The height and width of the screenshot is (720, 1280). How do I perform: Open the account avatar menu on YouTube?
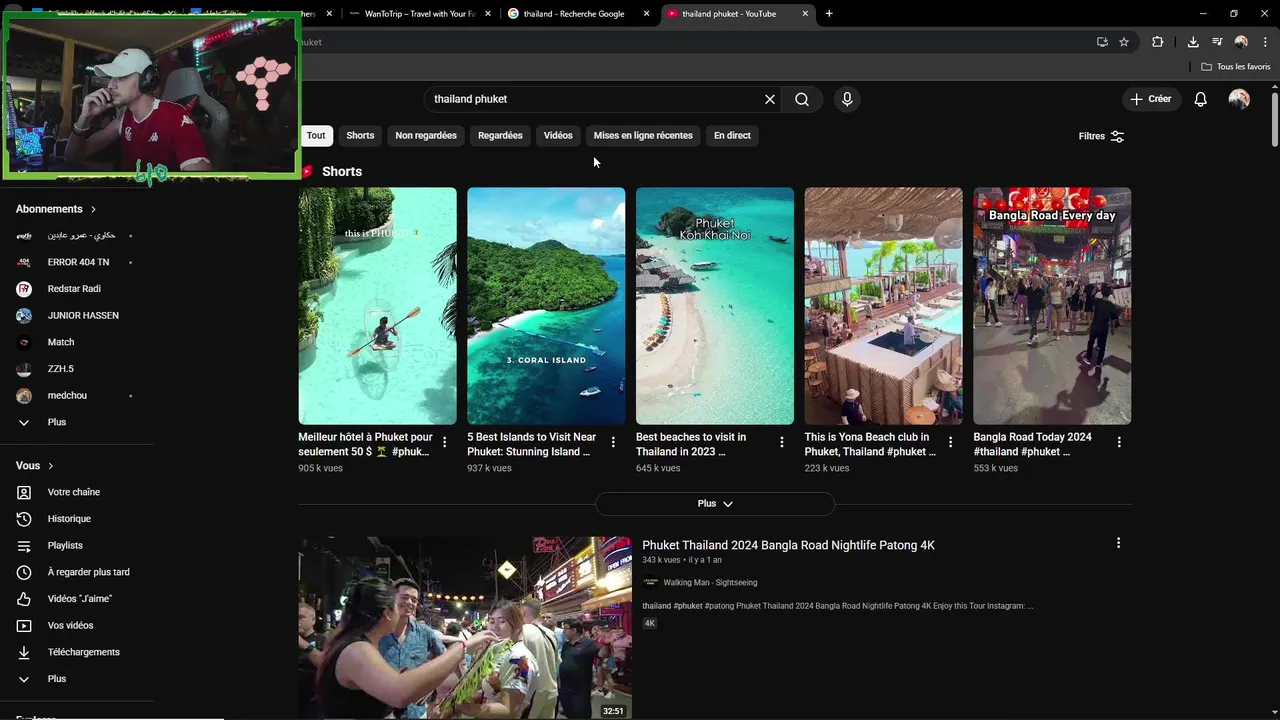[x=1239, y=99]
